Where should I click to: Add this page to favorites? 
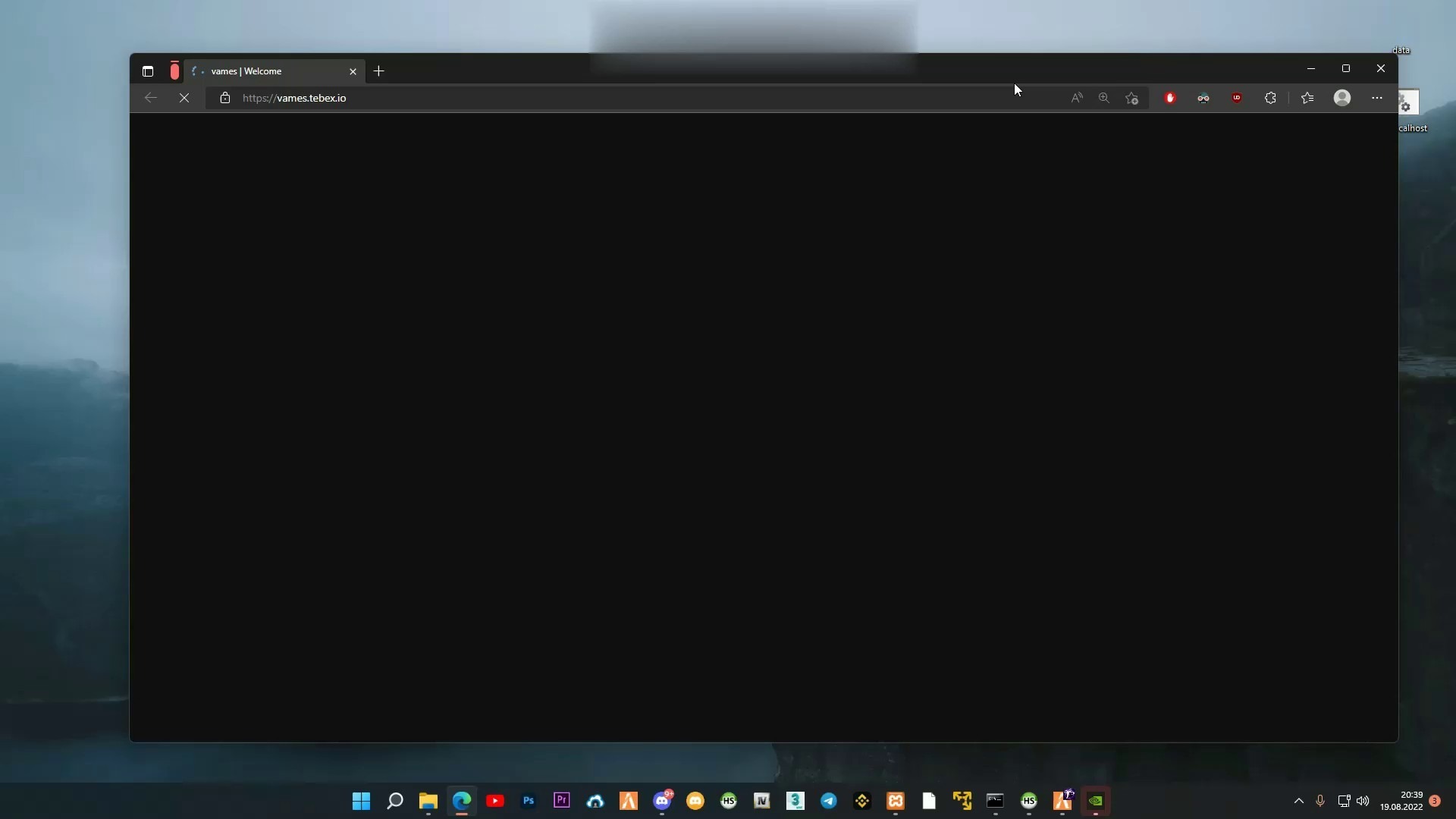click(1132, 98)
